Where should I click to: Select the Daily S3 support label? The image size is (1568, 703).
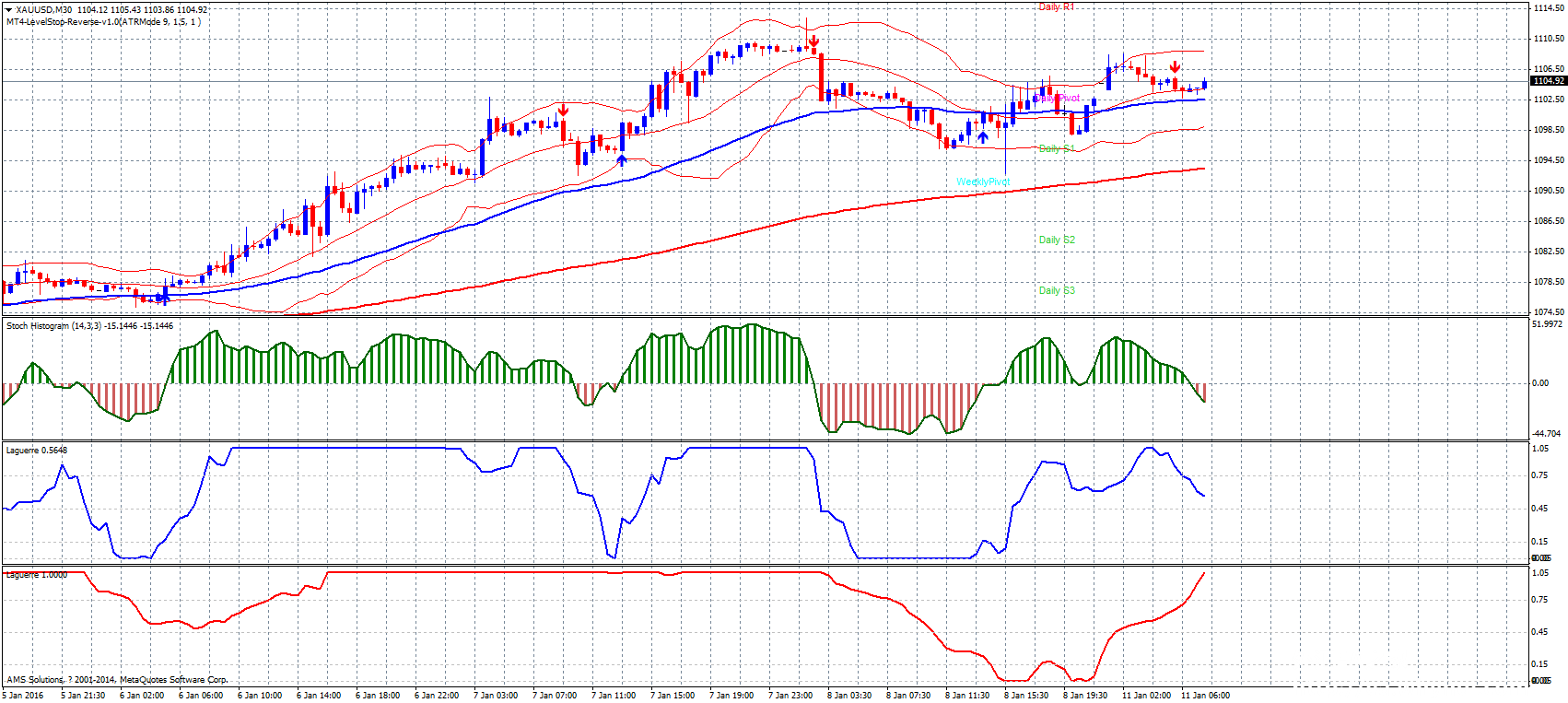[1057, 290]
